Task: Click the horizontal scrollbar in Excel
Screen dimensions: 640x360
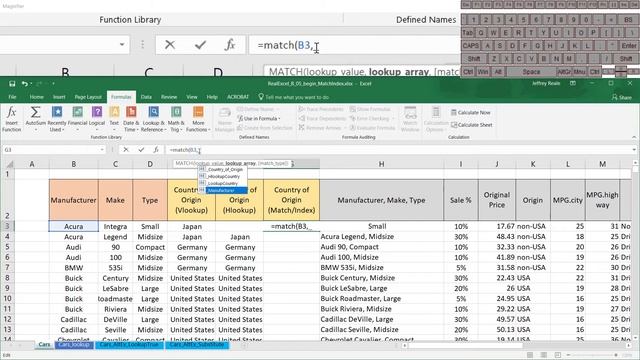Action: click(516, 345)
